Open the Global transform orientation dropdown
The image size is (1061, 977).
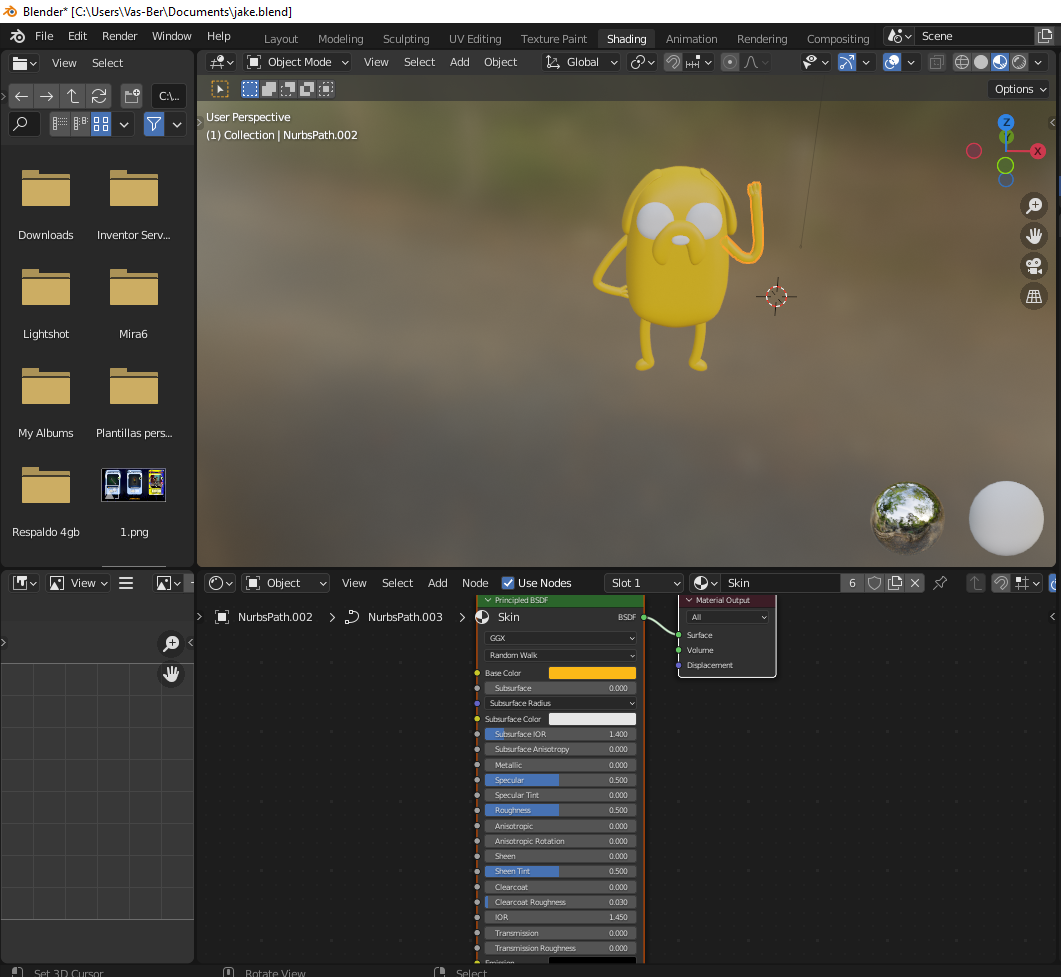pyautogui.click(x=581, y=62)
